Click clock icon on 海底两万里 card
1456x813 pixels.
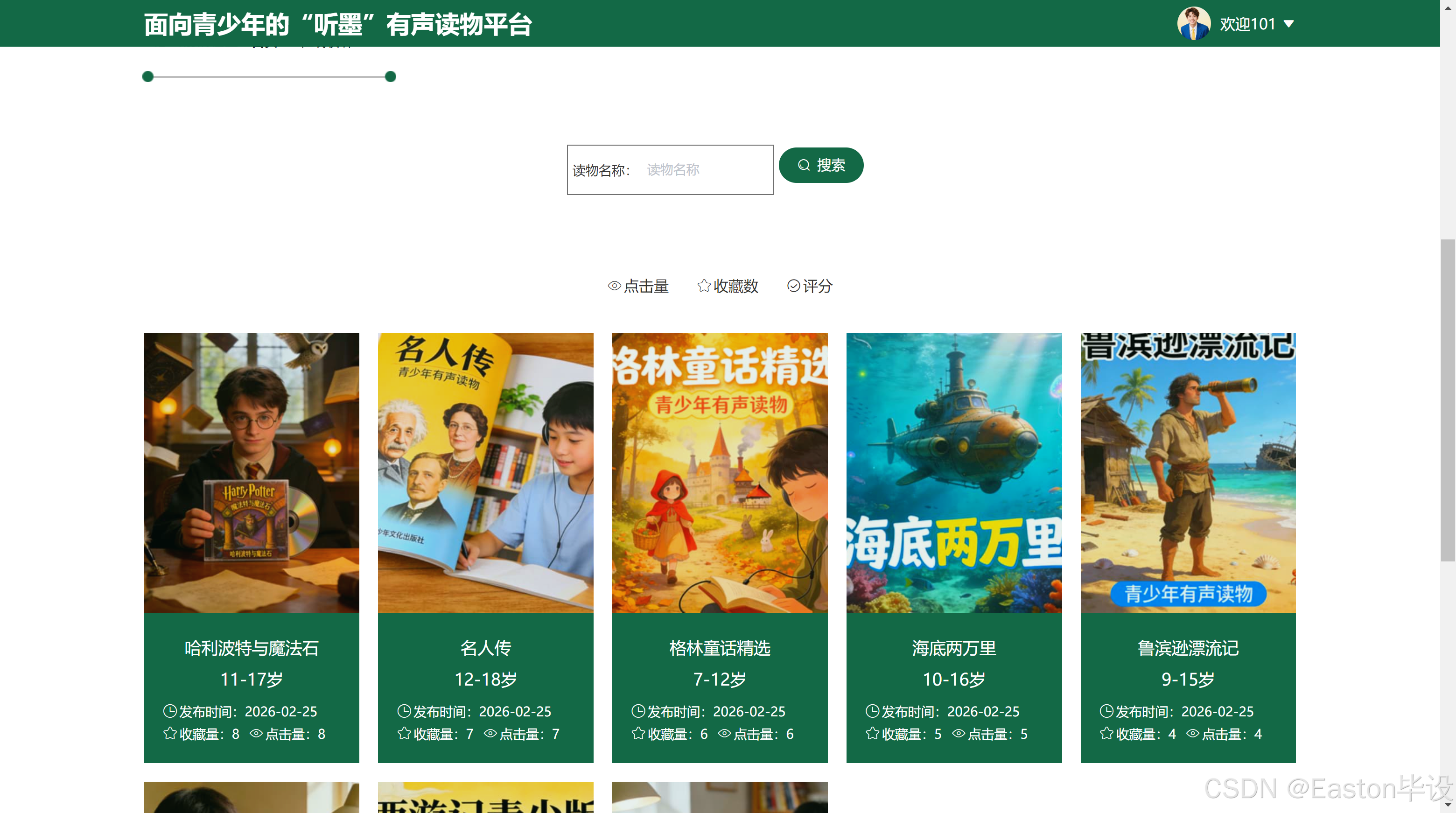(x=873, y=711)
